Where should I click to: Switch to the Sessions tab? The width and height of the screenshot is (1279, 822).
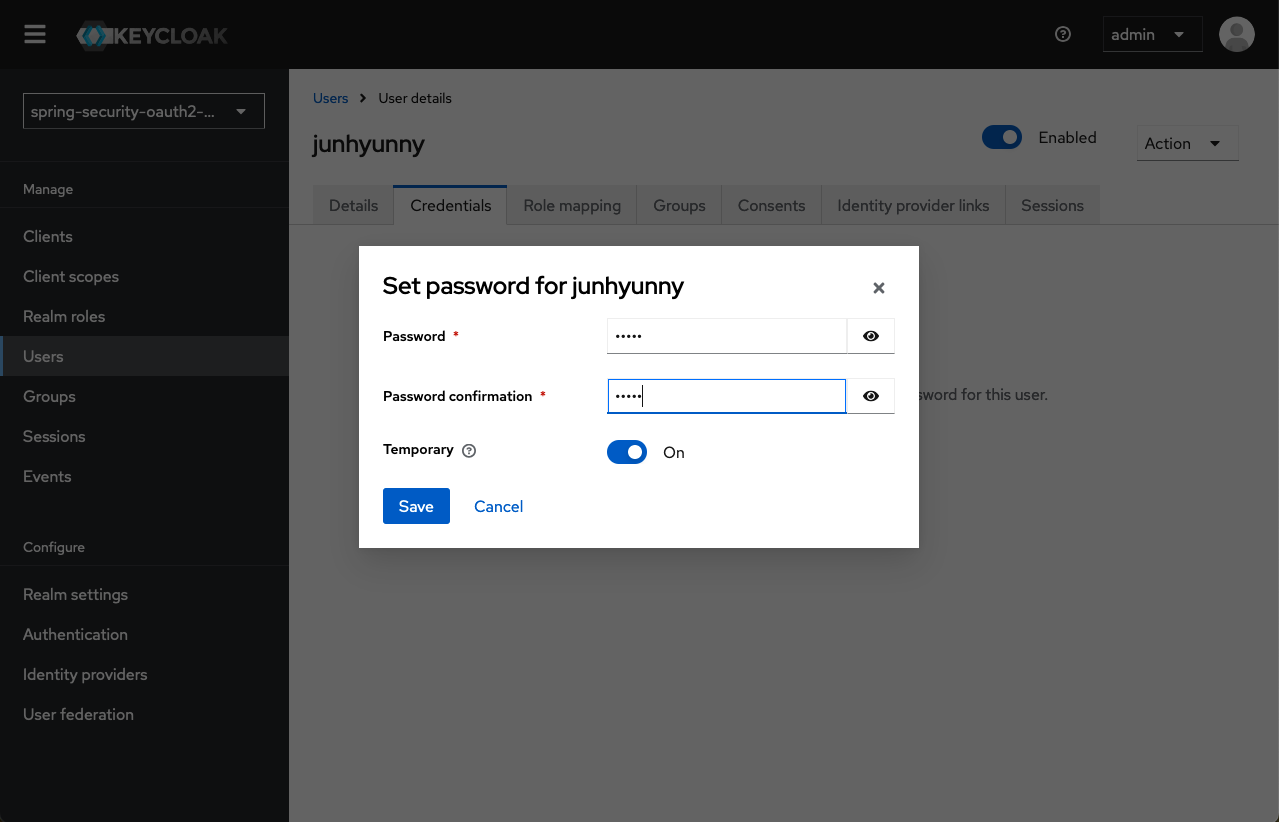[1052, 205]
